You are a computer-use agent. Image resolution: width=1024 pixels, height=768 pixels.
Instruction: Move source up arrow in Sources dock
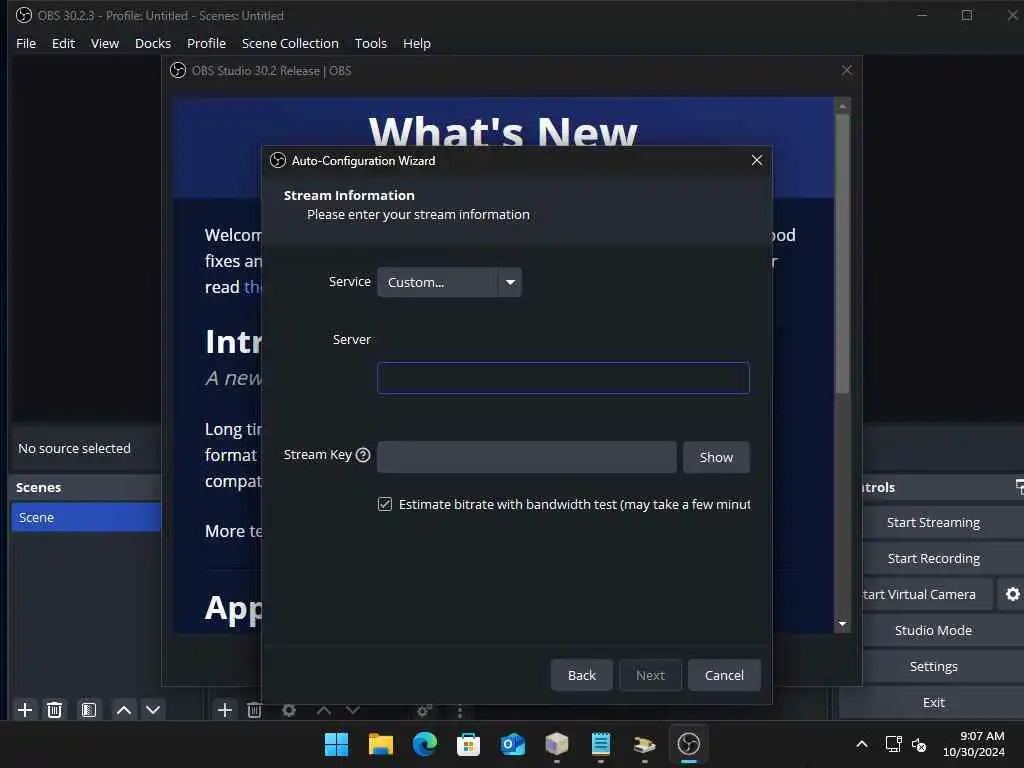pyautogui.click(x=324, y=710)
